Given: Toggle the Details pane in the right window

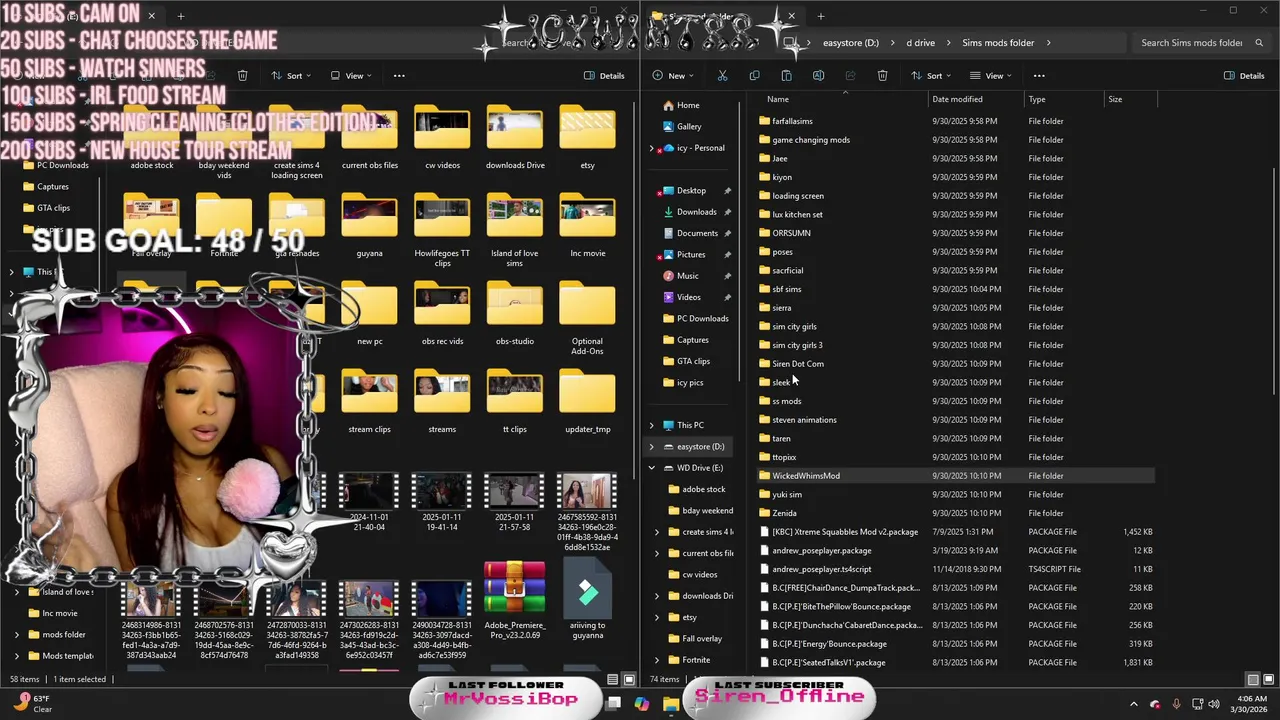Looking at the screenshot, I should [x=1243, y=76].
